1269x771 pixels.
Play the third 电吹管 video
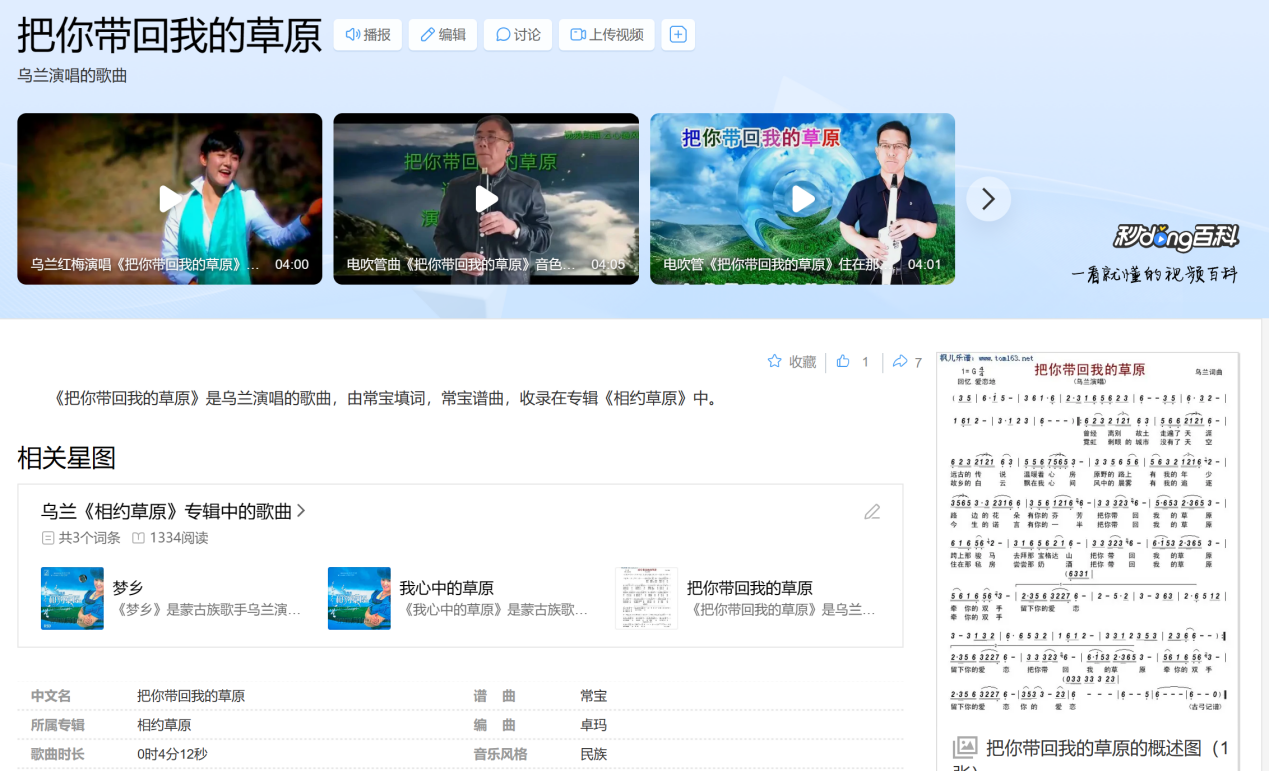803,199
